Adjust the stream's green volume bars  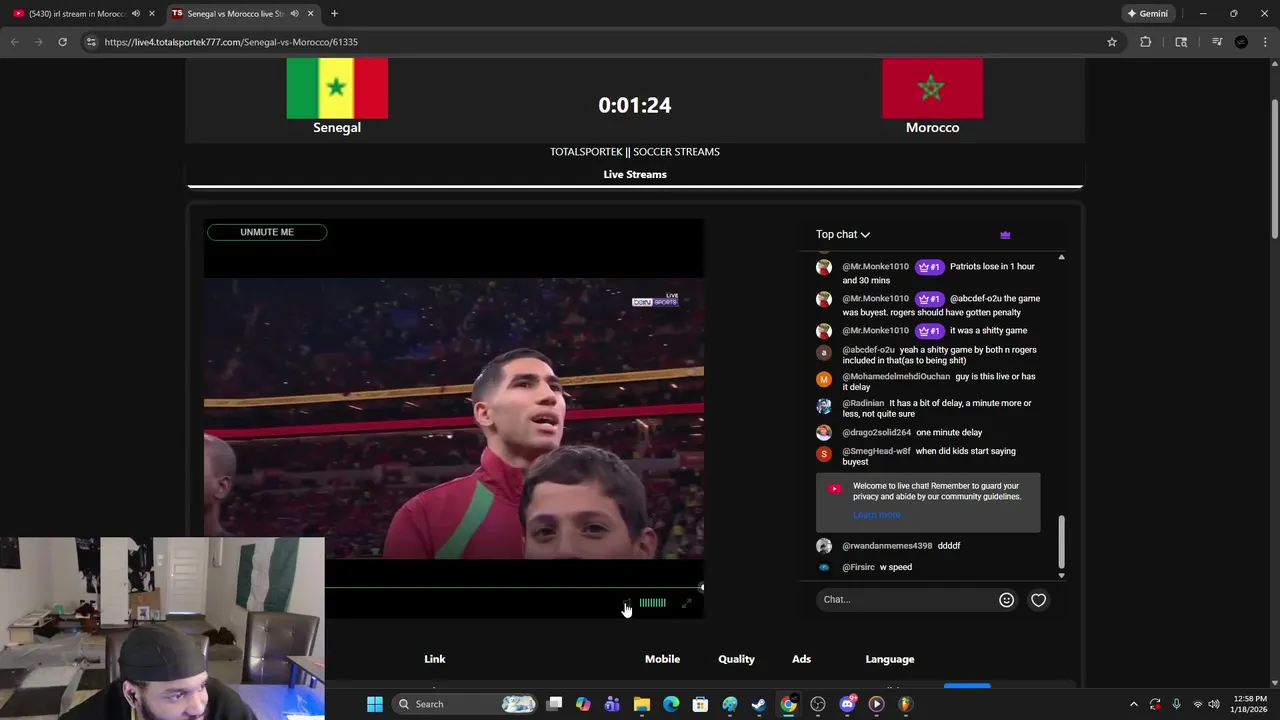[652, 603]
